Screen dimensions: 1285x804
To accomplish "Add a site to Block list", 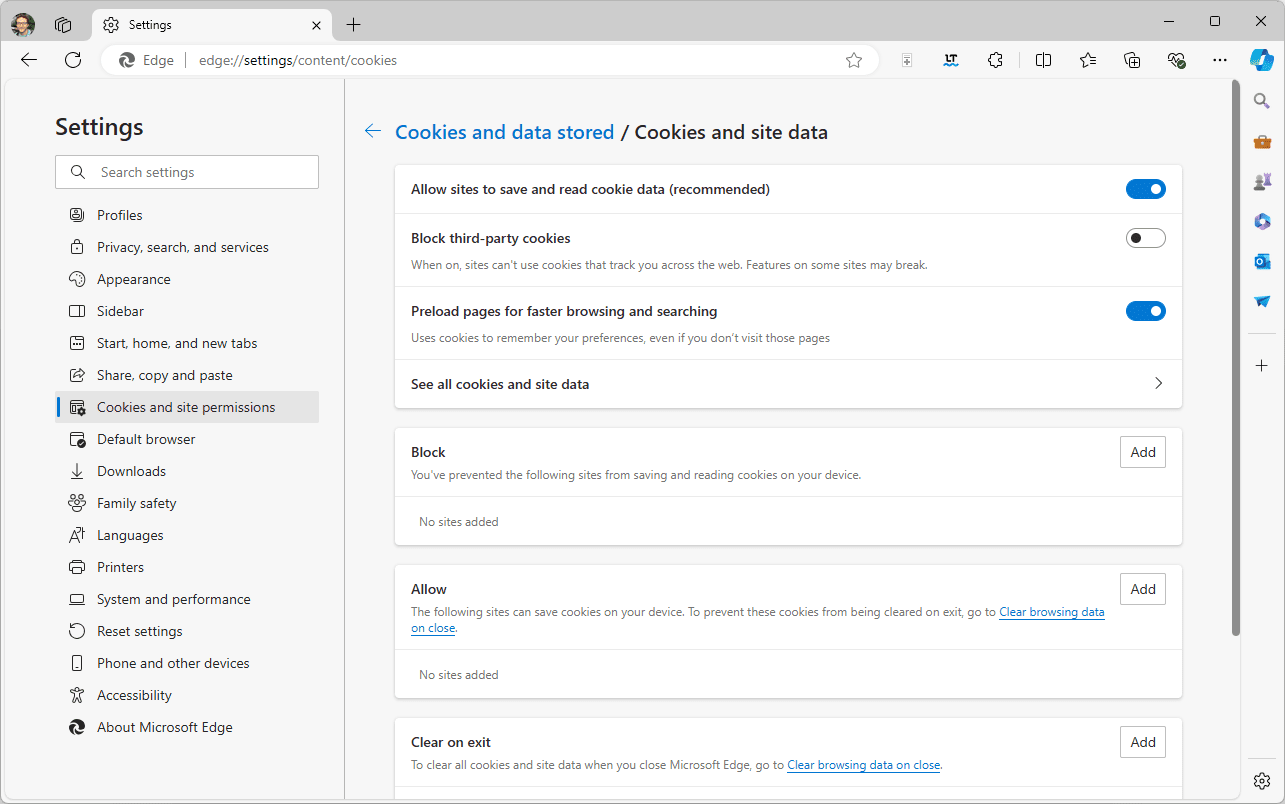I will pyautogui.click(x=1143, y=452).
